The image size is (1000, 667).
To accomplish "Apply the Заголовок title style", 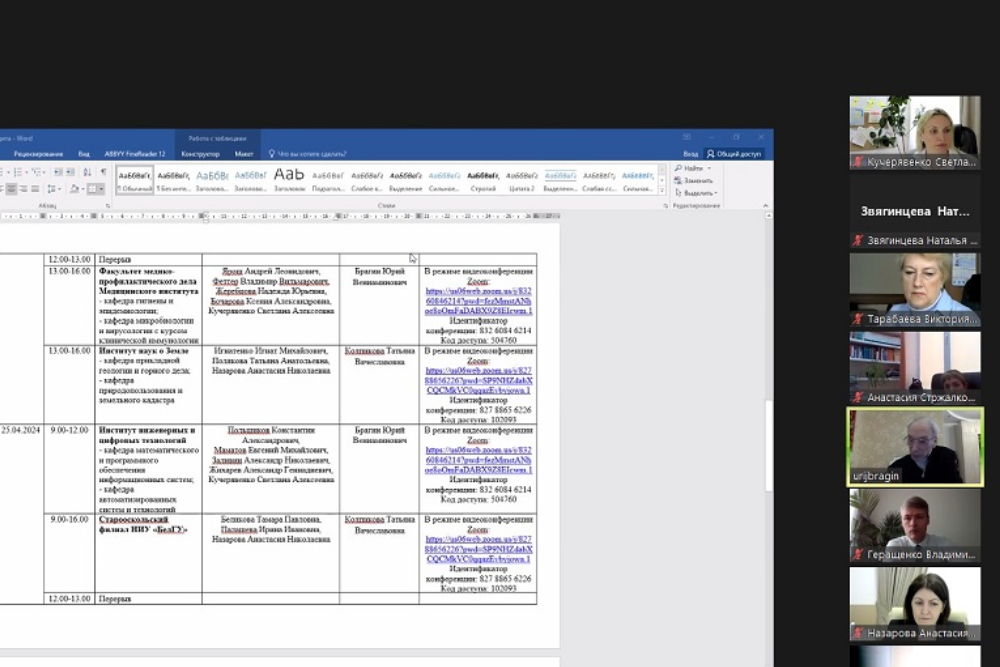I will (x=289, y=180).
